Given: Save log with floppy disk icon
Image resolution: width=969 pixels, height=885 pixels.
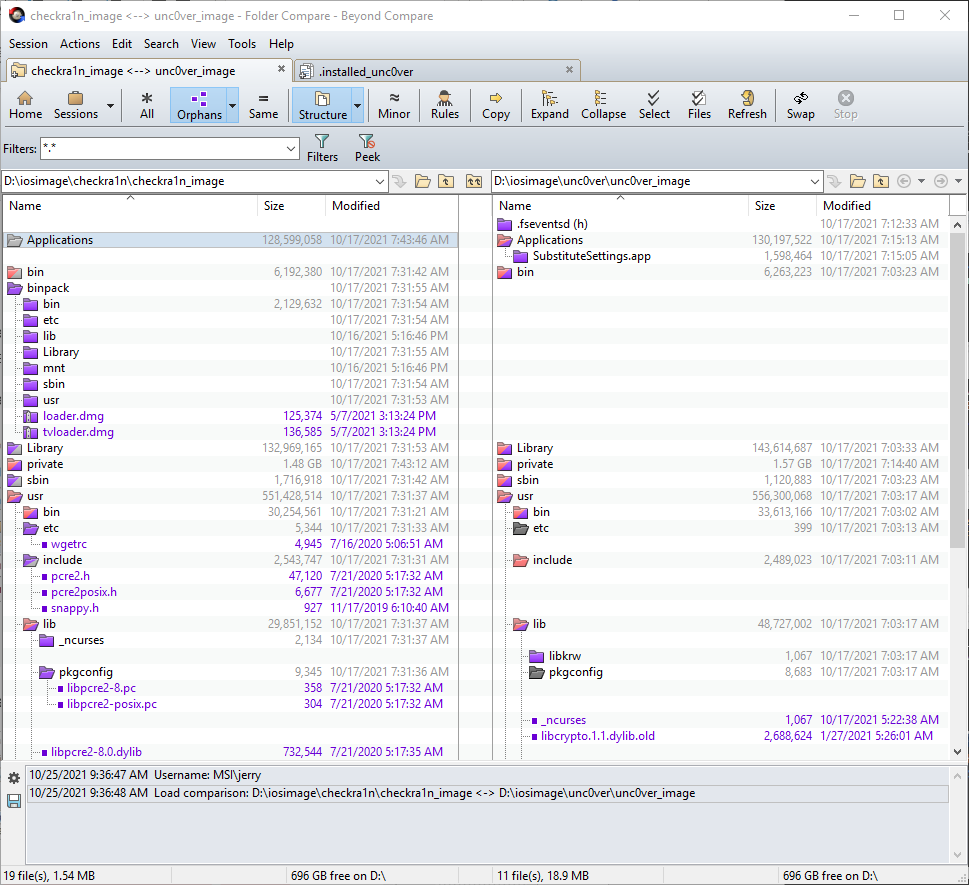Looking at the screenshot, I should [14, 802].
